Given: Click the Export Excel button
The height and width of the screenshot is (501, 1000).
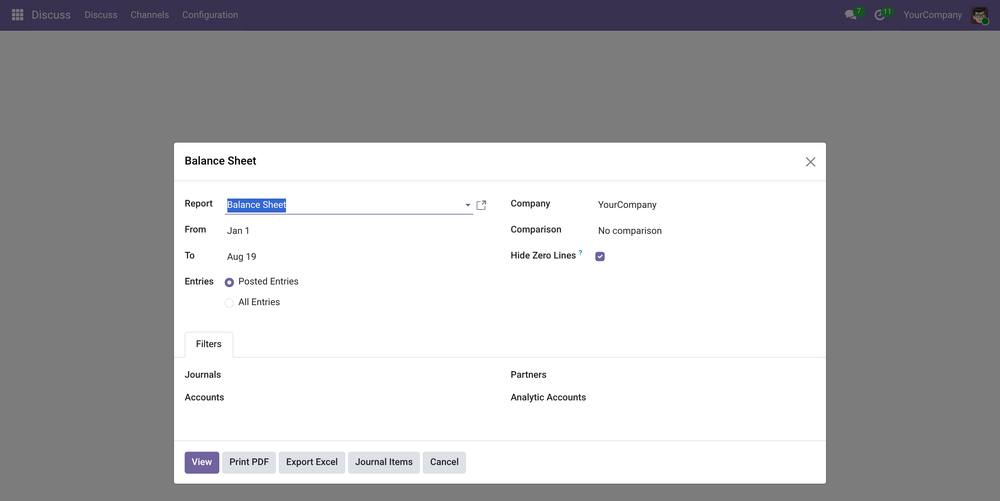Looking at the screenshot, I should pos(312,462).
